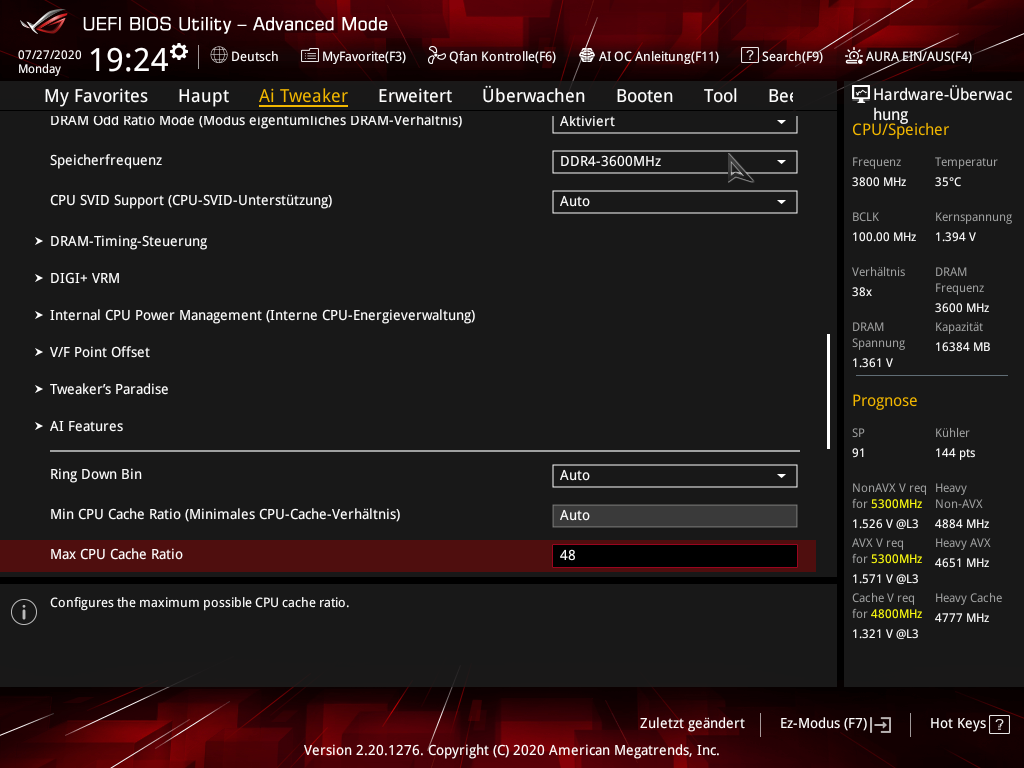Viewport: 1024px width, 768px height.
Task: Expand V/F Point Offset submenu
Action: tap(100, 353)
